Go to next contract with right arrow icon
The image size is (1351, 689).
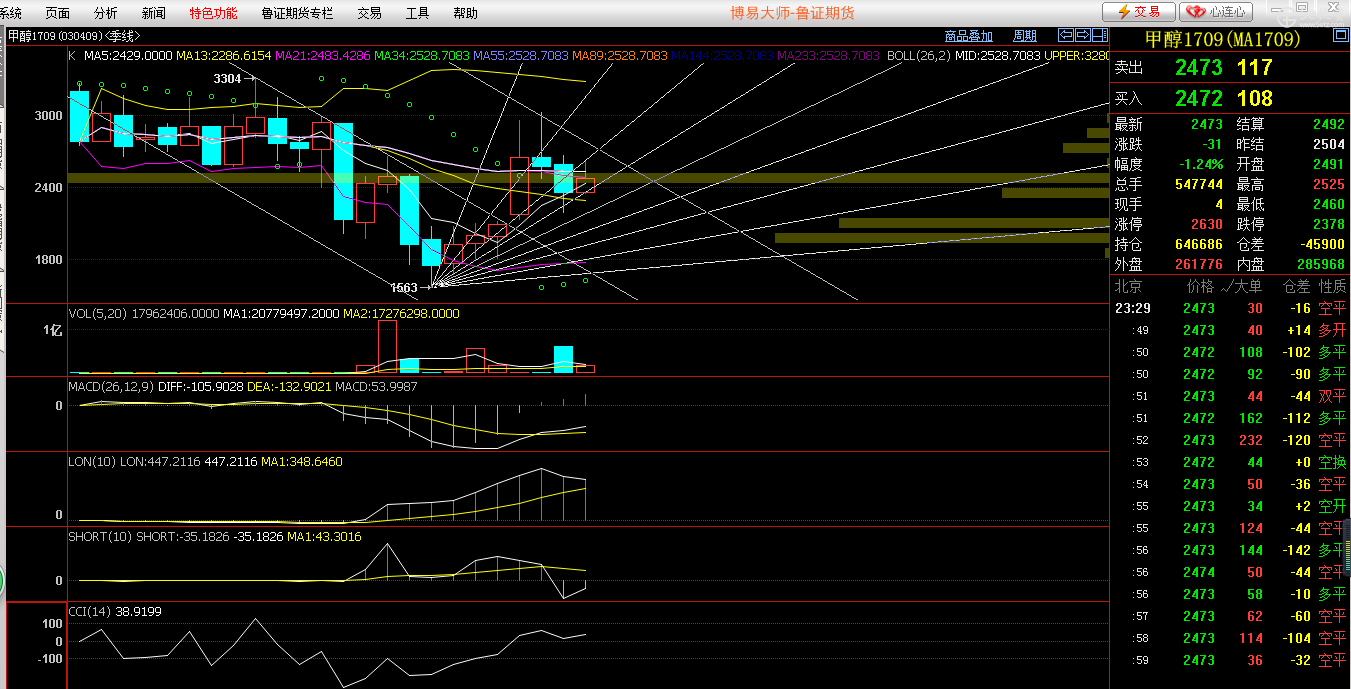(1083, 36)
